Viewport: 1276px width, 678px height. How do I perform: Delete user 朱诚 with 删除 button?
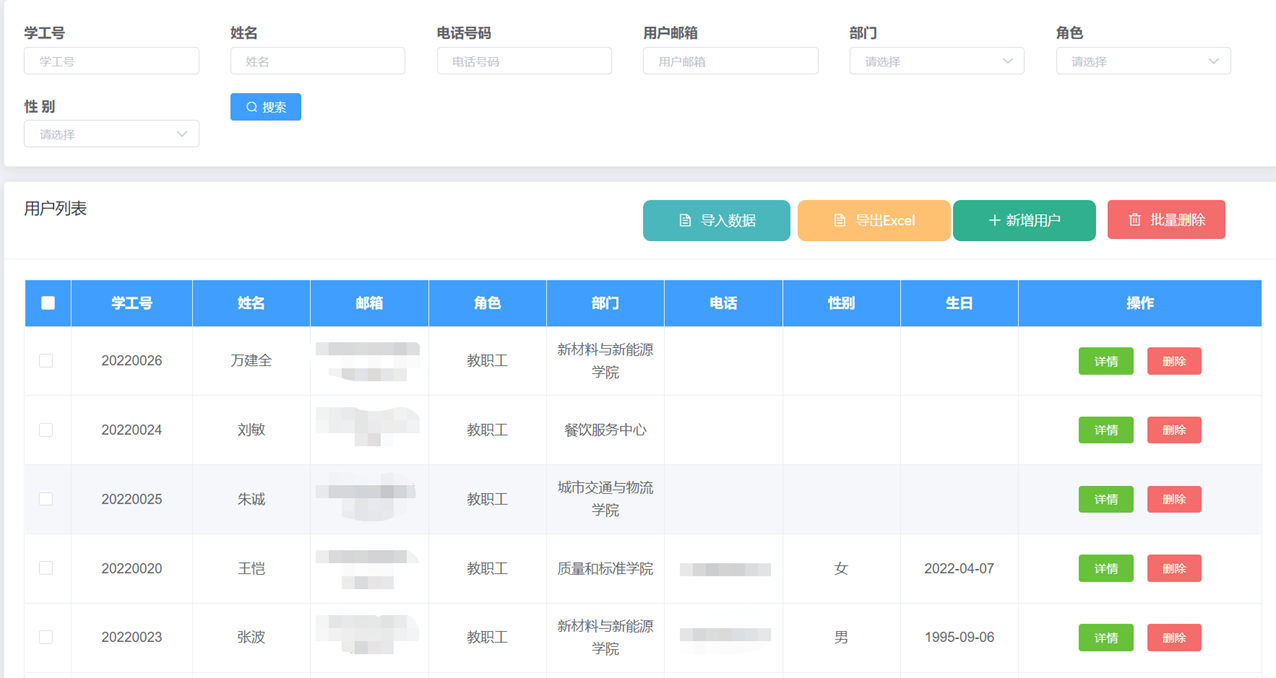(1174, 499)
